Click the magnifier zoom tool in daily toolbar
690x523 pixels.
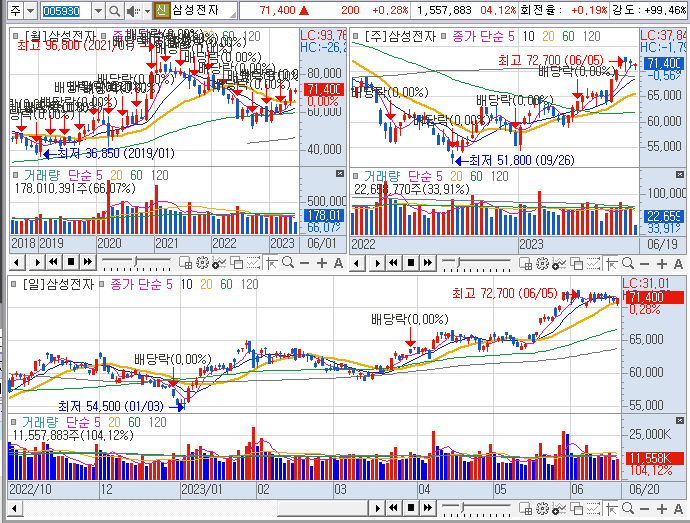pyautogui.click(x=628, y=509)
